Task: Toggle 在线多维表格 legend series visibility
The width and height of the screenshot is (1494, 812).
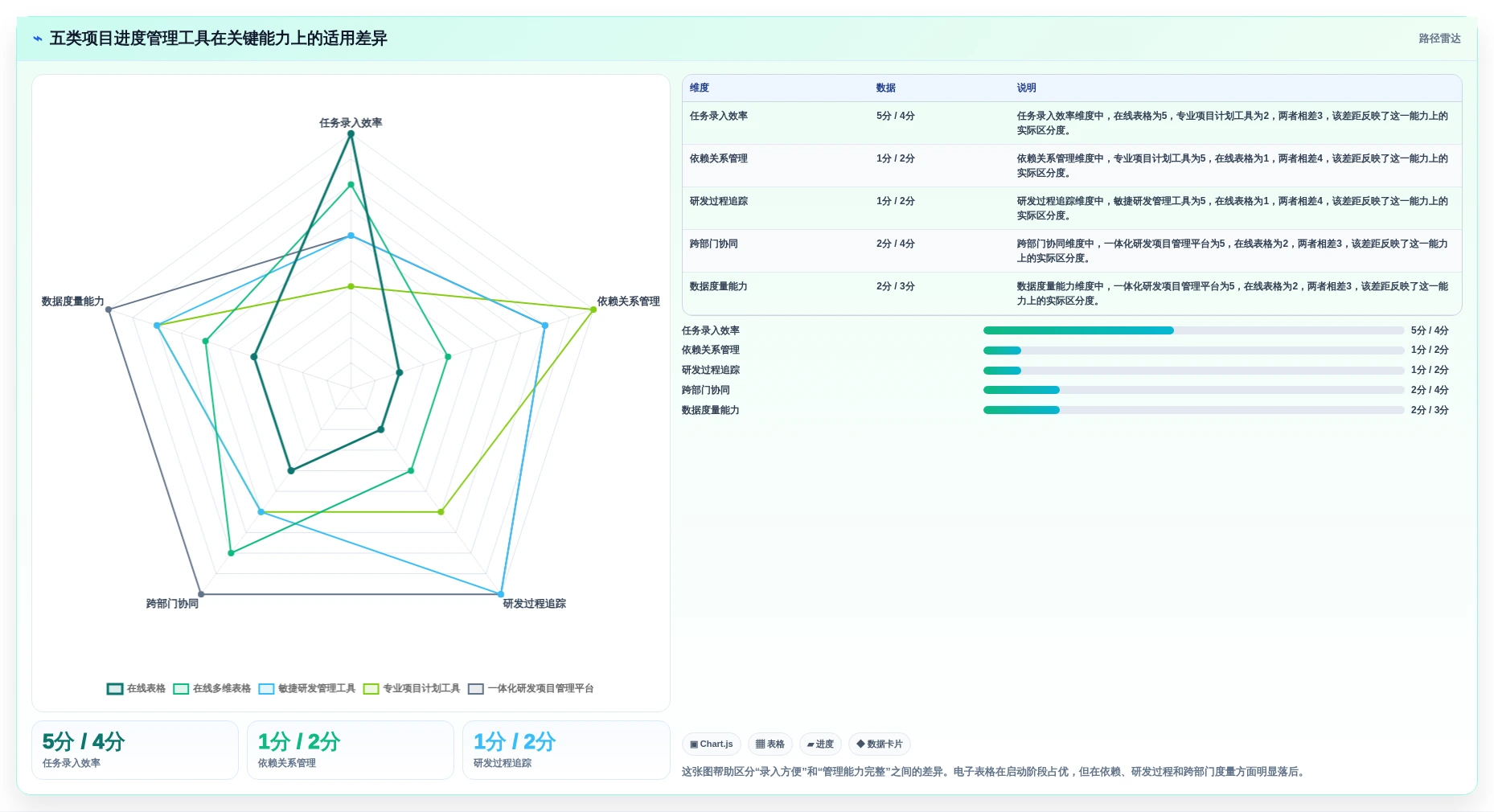Action: point(211,688)
